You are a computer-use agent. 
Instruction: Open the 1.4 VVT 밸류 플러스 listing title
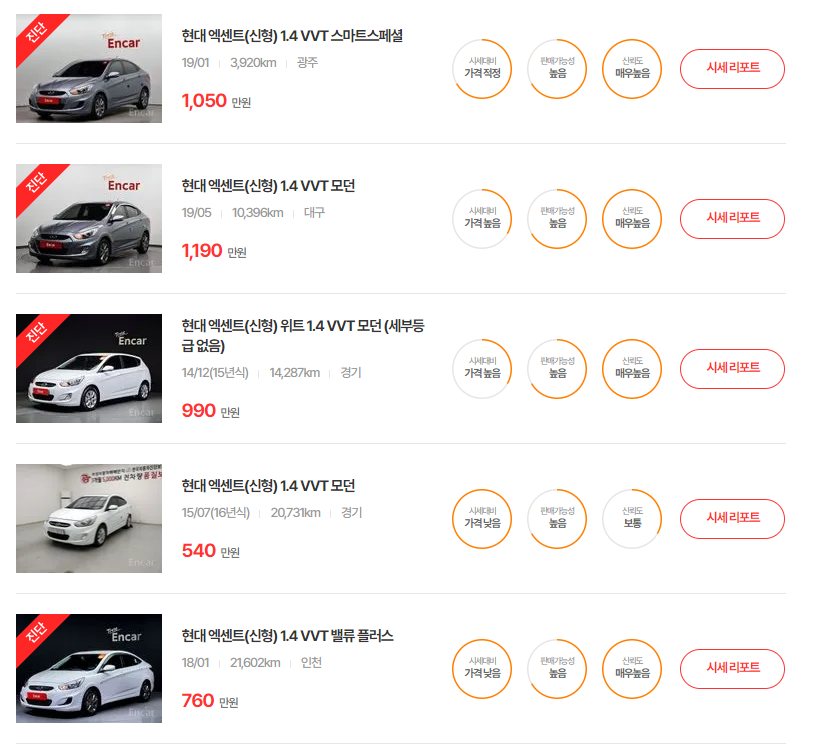(x=288, y=636)
